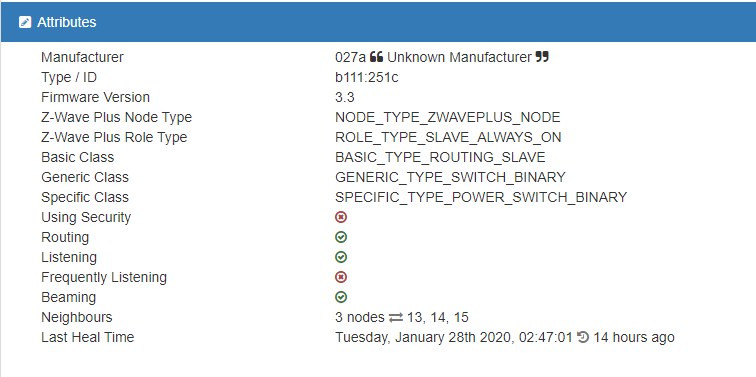
Task: Click ROLE_TYPE_SLAVE_ALWAYS_ON value text
Action: [448, 137]
